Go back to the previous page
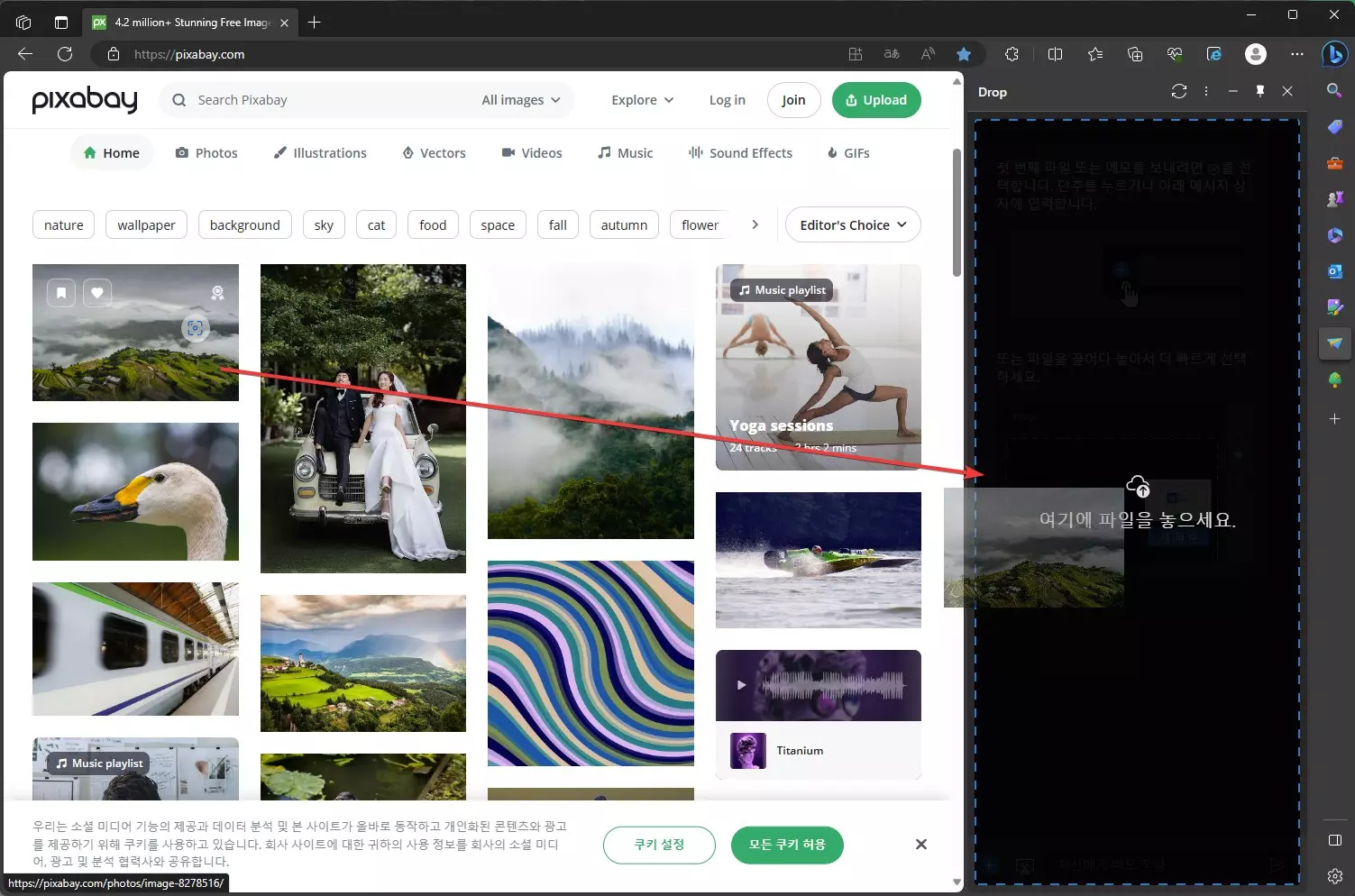Viewport: 1355px width, 896px height. click(x=25, y=54)
